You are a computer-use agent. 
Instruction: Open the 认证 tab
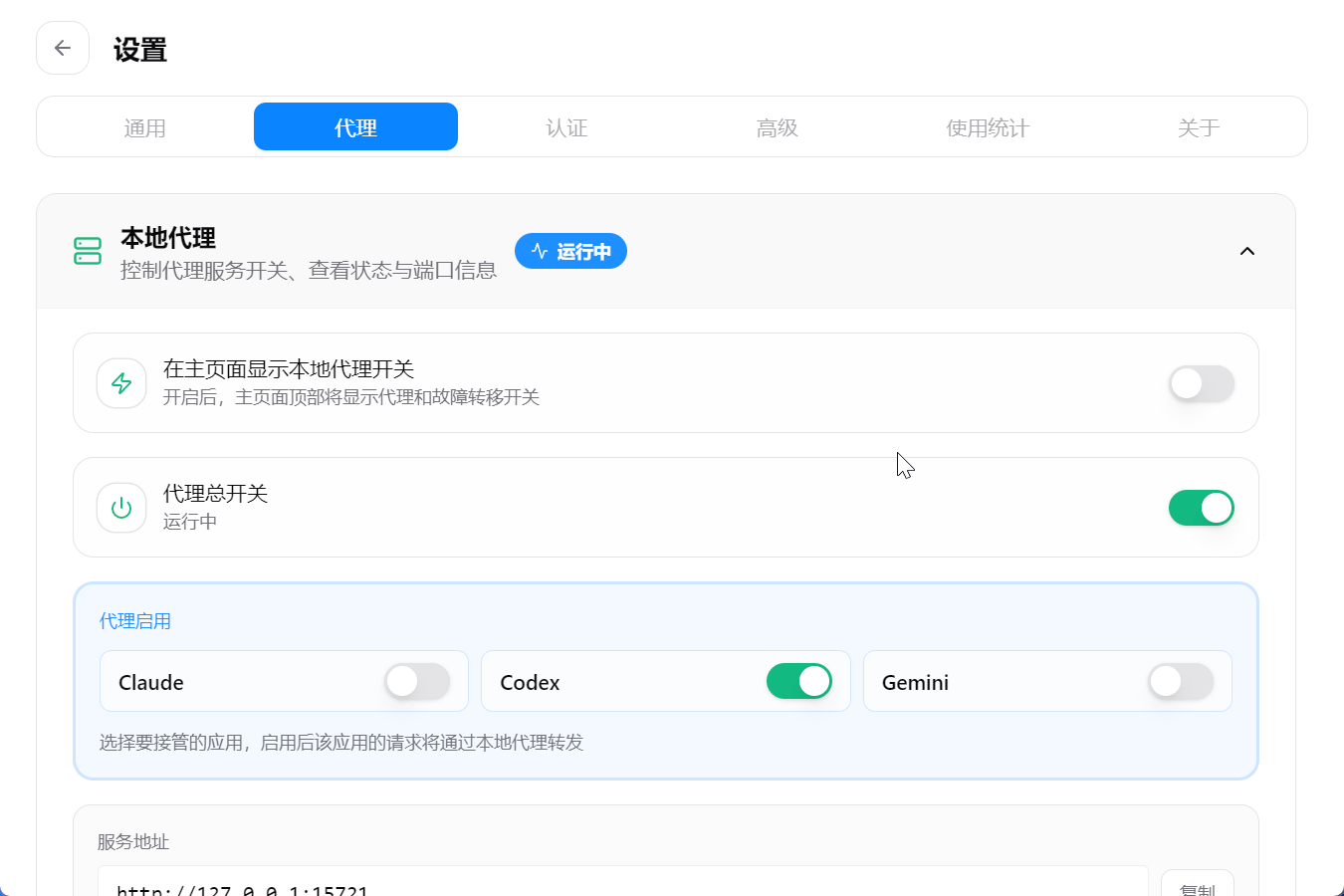566,127
